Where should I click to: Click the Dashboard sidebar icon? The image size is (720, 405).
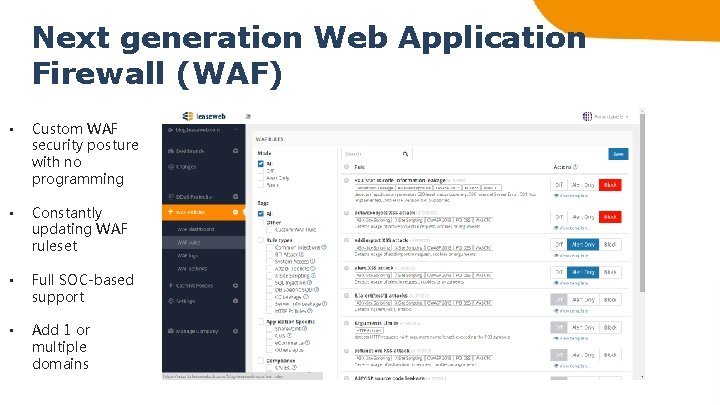coord(171,151)
